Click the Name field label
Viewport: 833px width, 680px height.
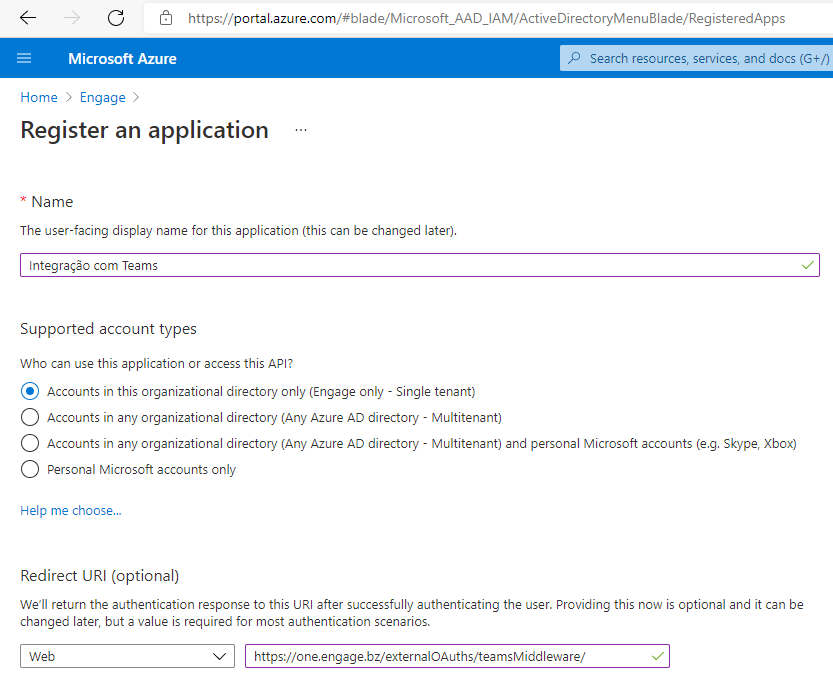click(52, 202)
